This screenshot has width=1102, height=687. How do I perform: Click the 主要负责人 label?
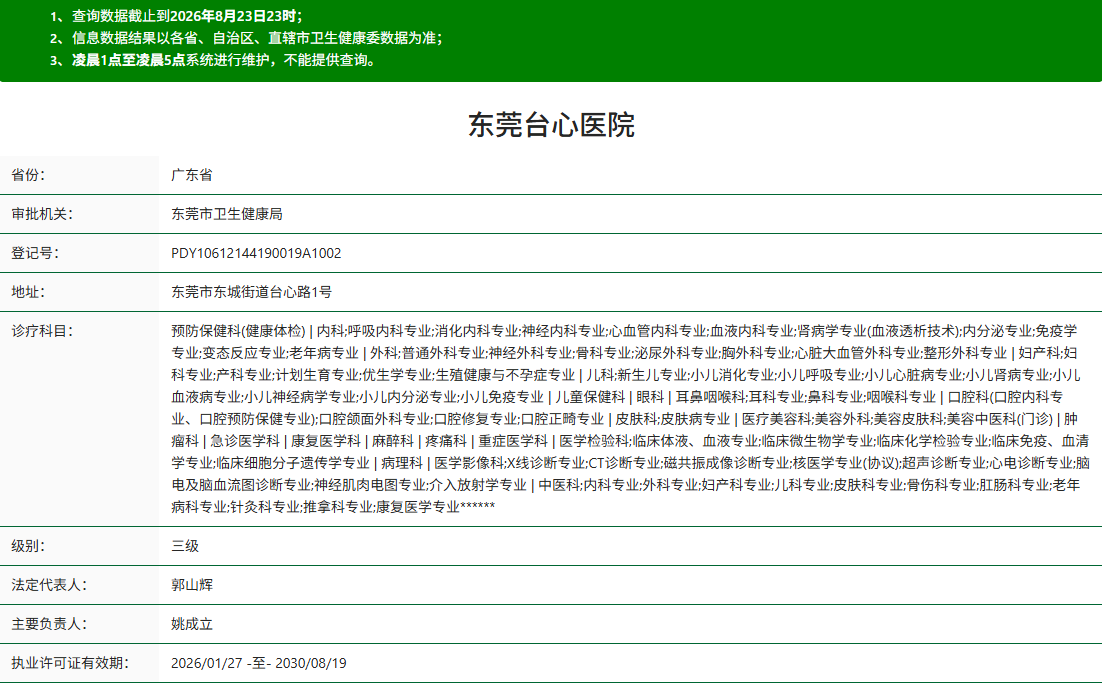[48, 624]
